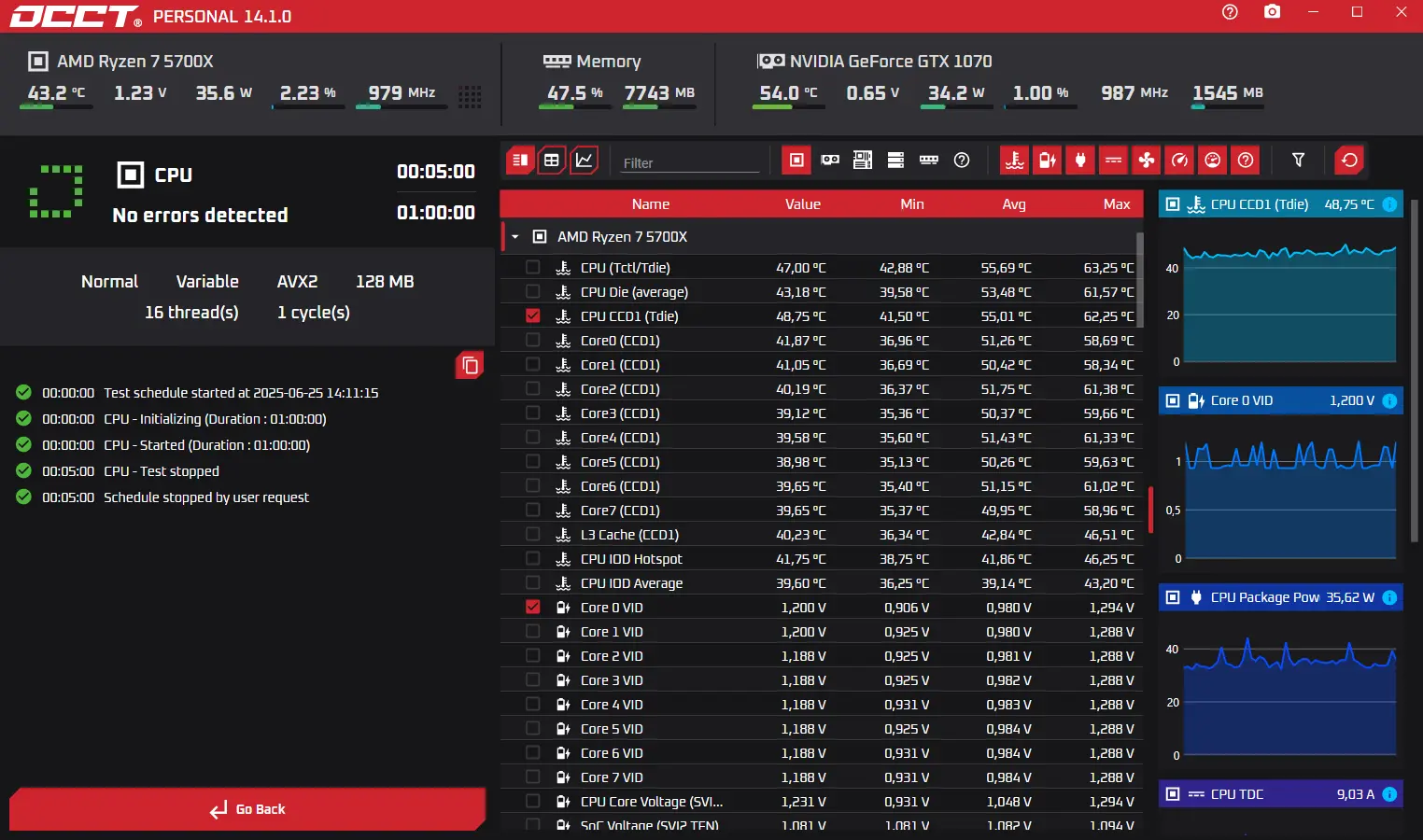The width and height of the screenshot is (1423, 840).
Task: Switch to the table view layout icon
Action: tap(552, 160)
